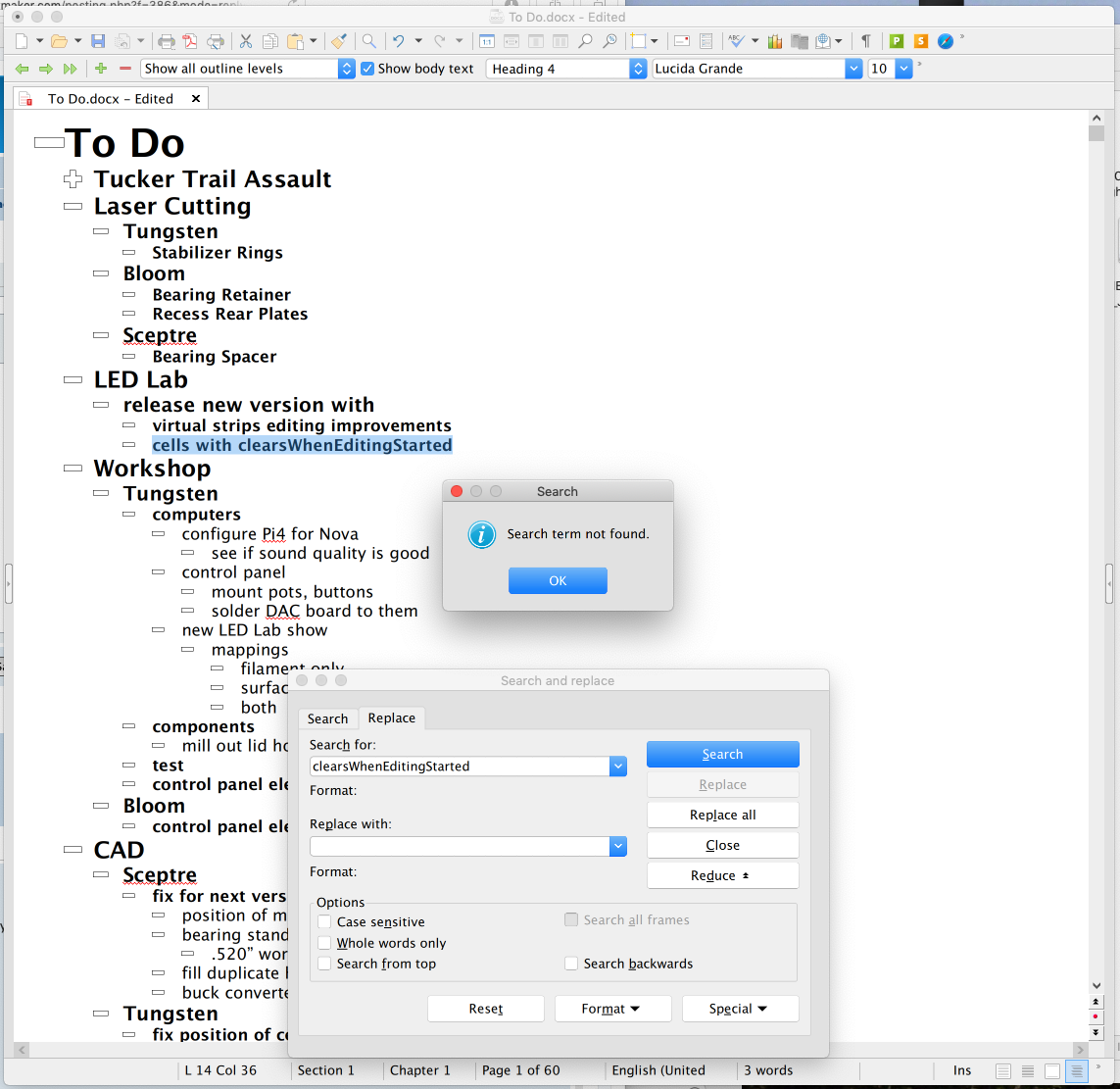Click the green plus outline icon
Image resolution: width=1120 pixels, height=1089 pixels.
pos(100,69)
